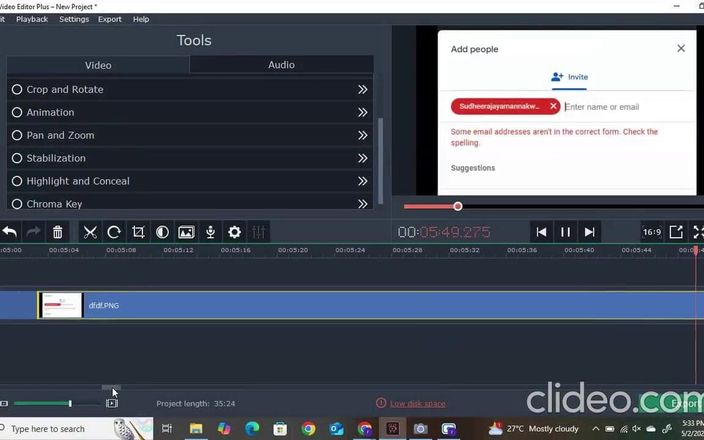Click the Project length 35:24 text
This screenshot has height=440, width=704.
(x=196, y=404)
